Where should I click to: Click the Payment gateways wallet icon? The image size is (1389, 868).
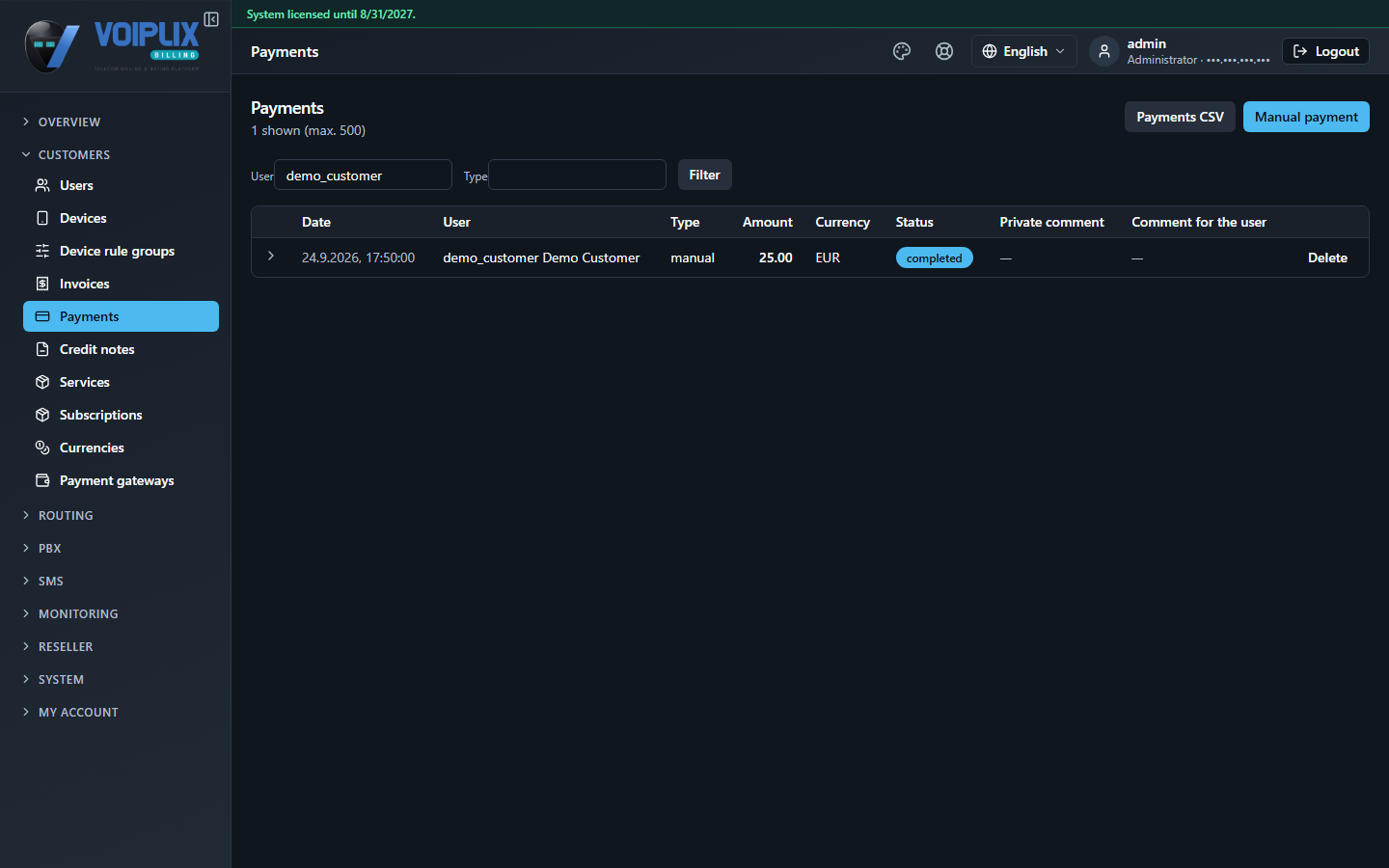pos(42,480)
